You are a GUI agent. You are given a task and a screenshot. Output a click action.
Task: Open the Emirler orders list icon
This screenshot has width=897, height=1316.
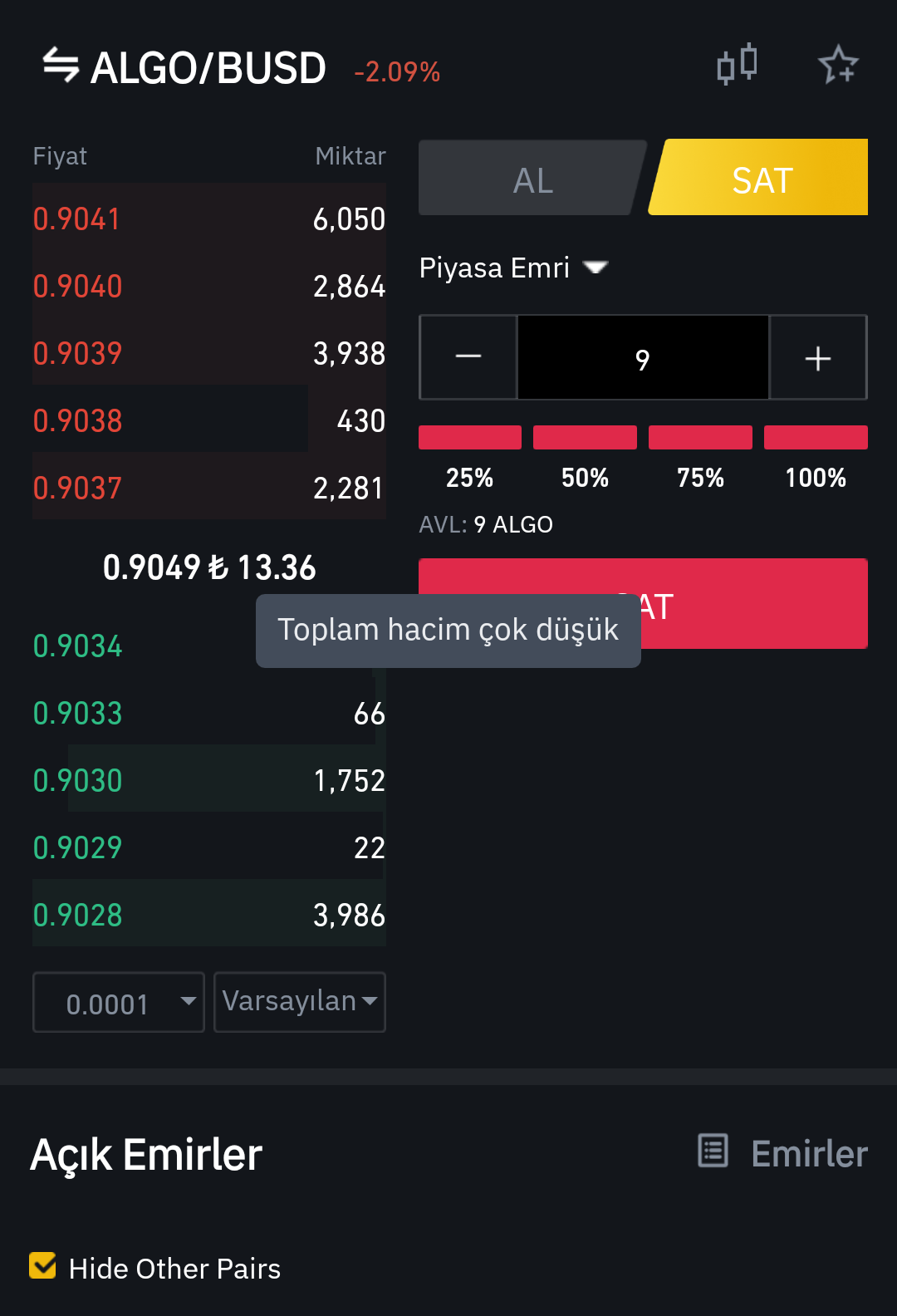[713, 1151]
